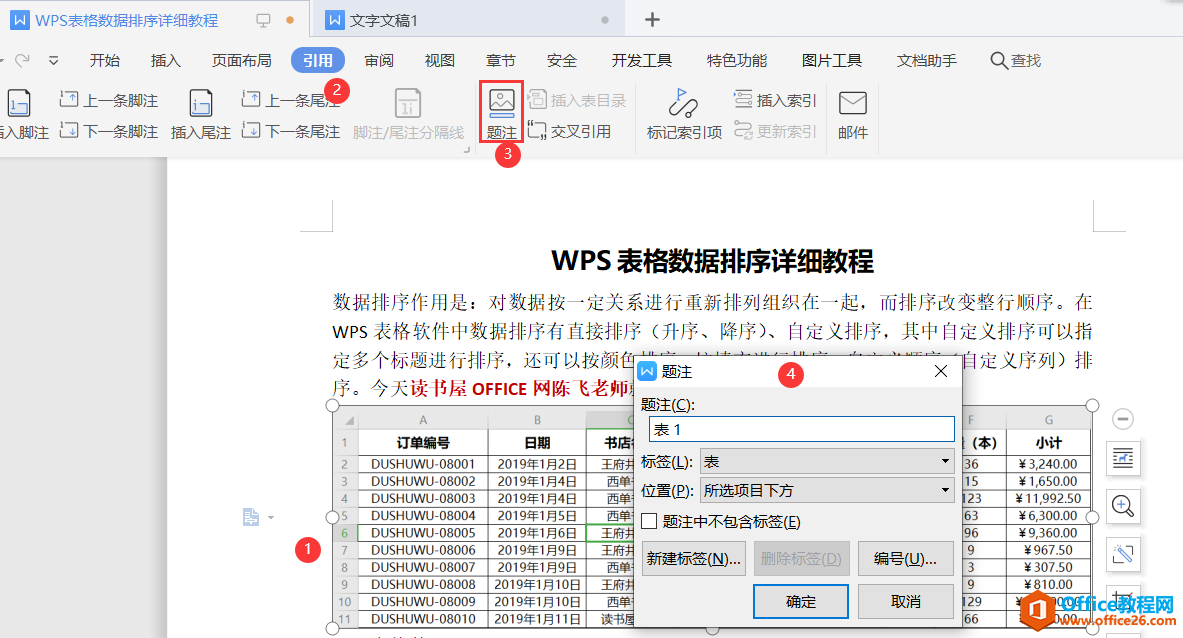Open the 插入 ribbon tab

165,60
